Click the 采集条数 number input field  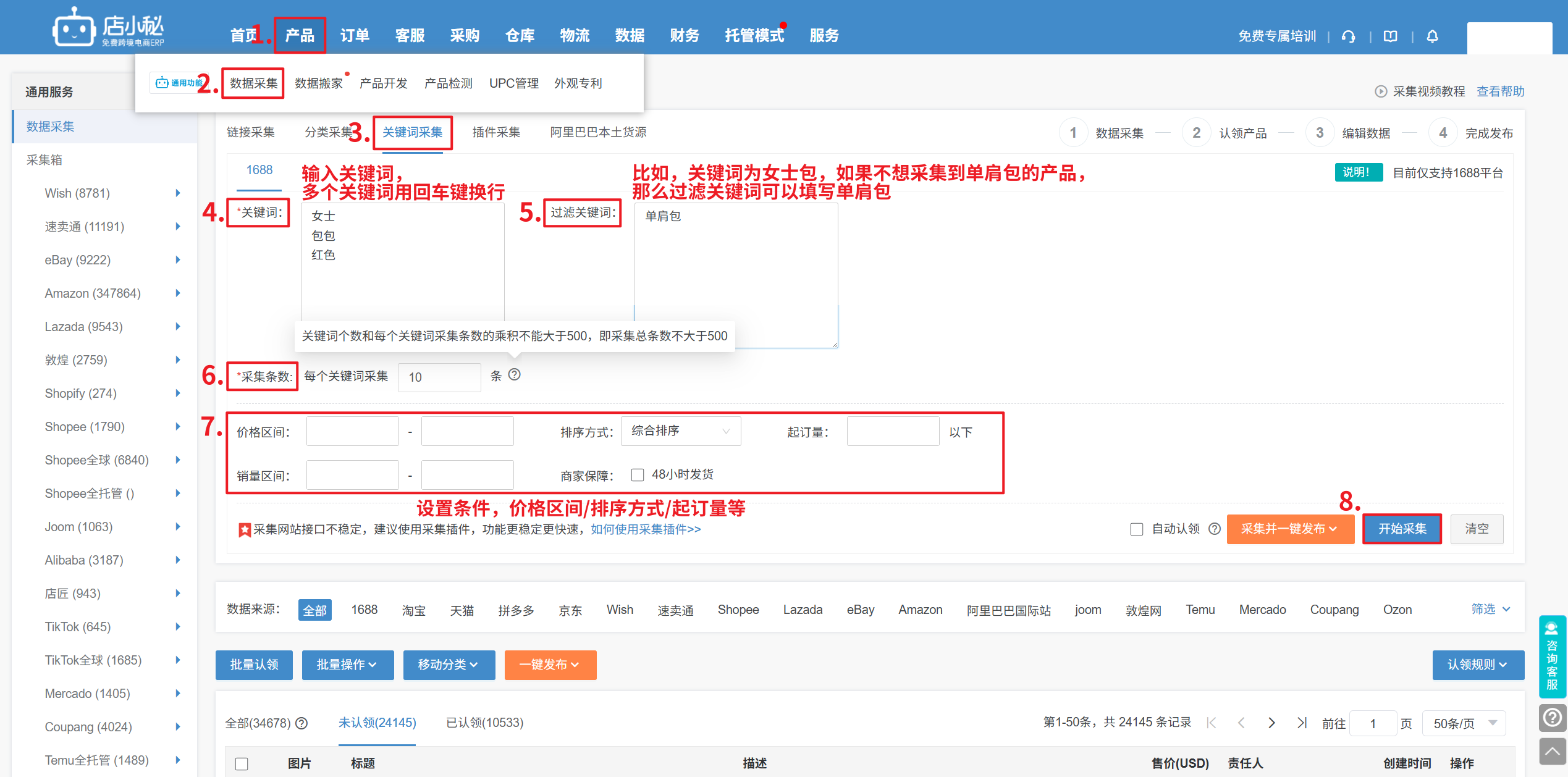439,377
